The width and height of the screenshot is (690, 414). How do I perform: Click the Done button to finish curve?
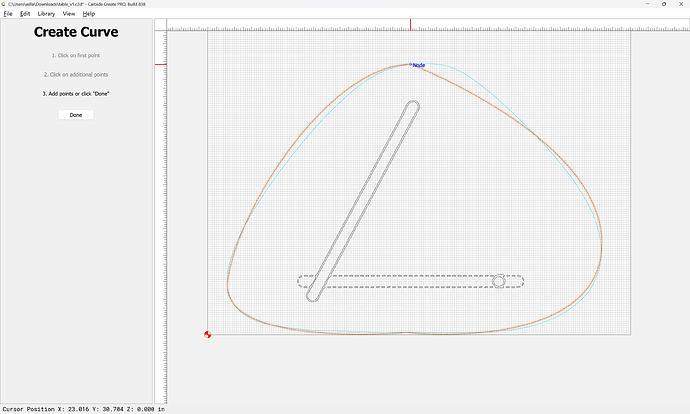point(76,115)
